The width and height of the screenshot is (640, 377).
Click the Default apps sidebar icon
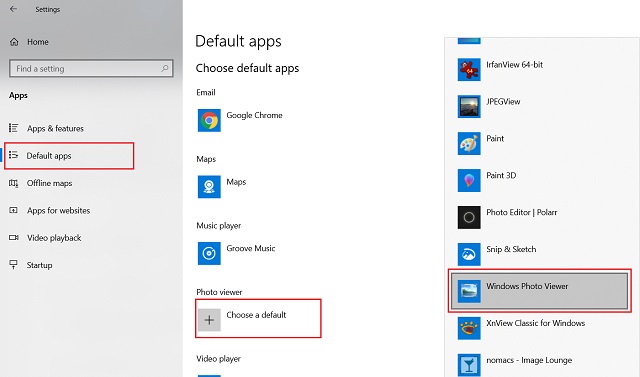click(x=13, y=155)
